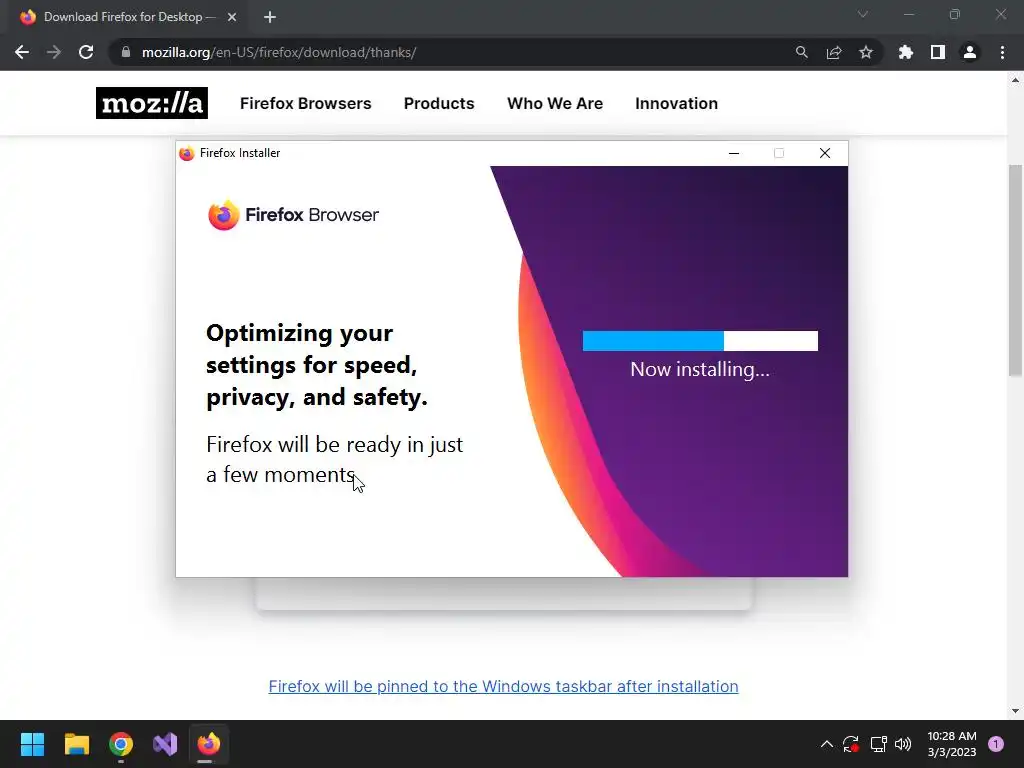Click the Now installing... status text
The height and width of the screenshot is (768, 1024).
[699, 369]
